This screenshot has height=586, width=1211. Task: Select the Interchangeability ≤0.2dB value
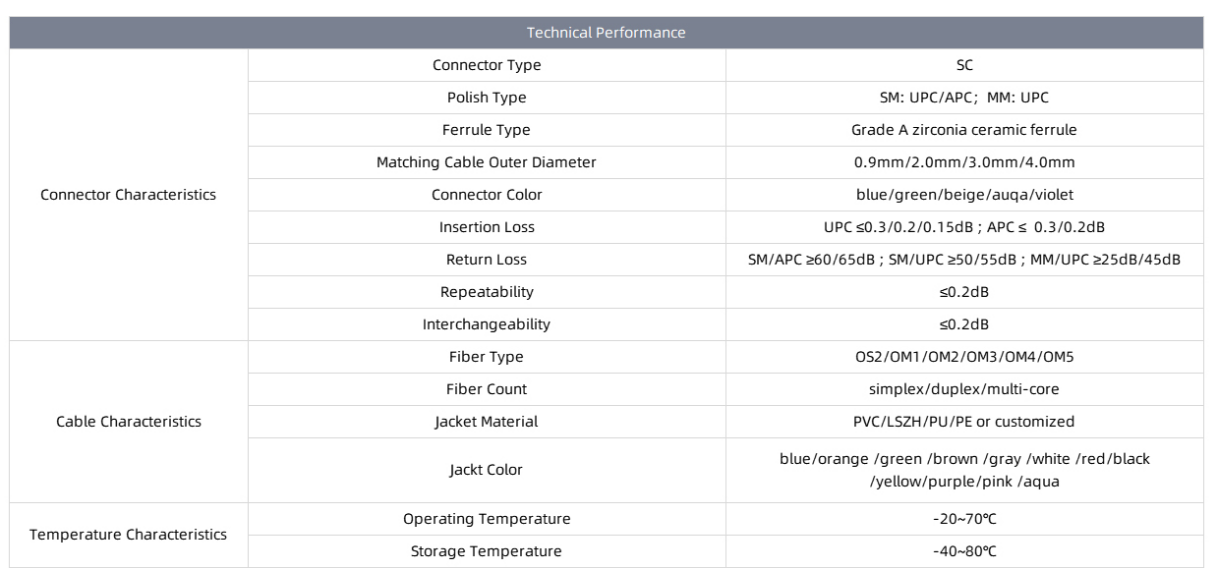[x=965, y=324]
